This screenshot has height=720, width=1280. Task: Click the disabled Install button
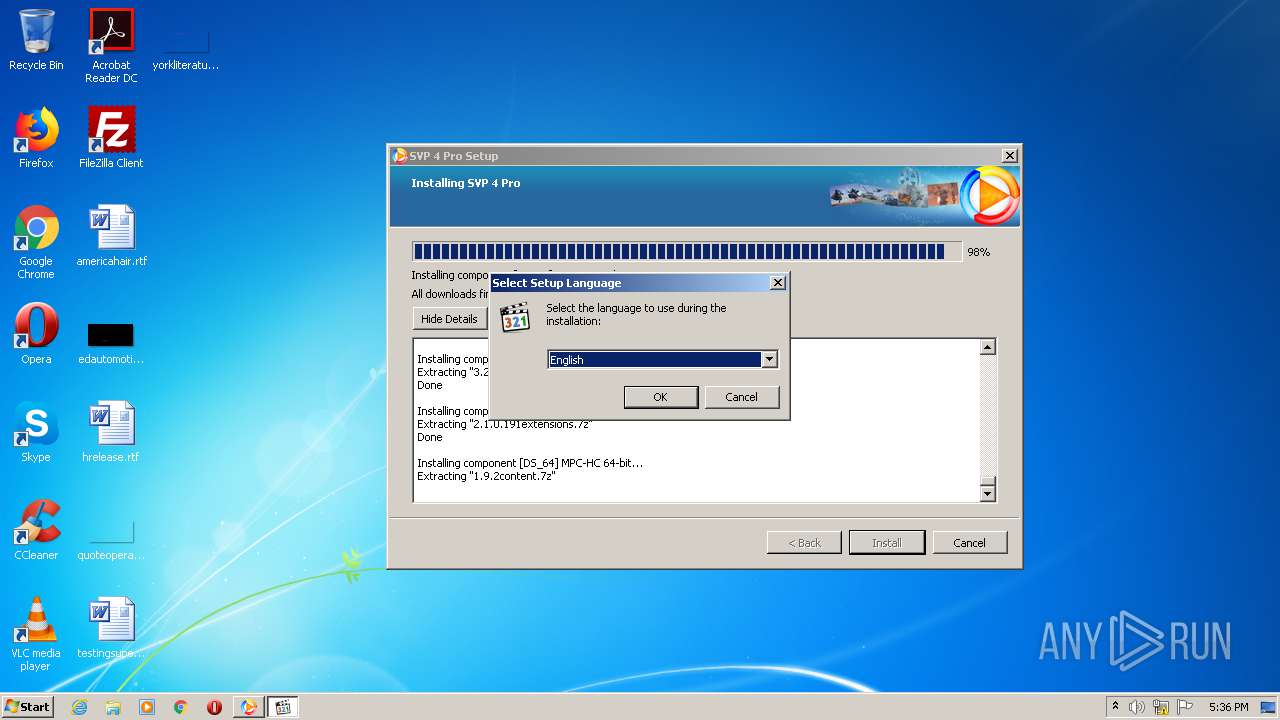pos(887,543)
